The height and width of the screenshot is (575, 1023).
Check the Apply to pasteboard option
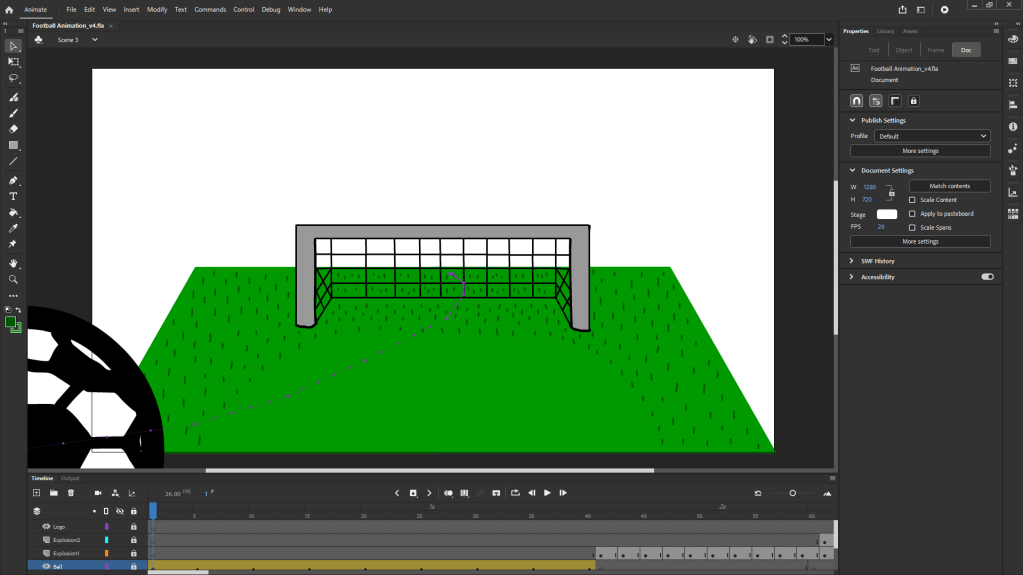(912, 214)
